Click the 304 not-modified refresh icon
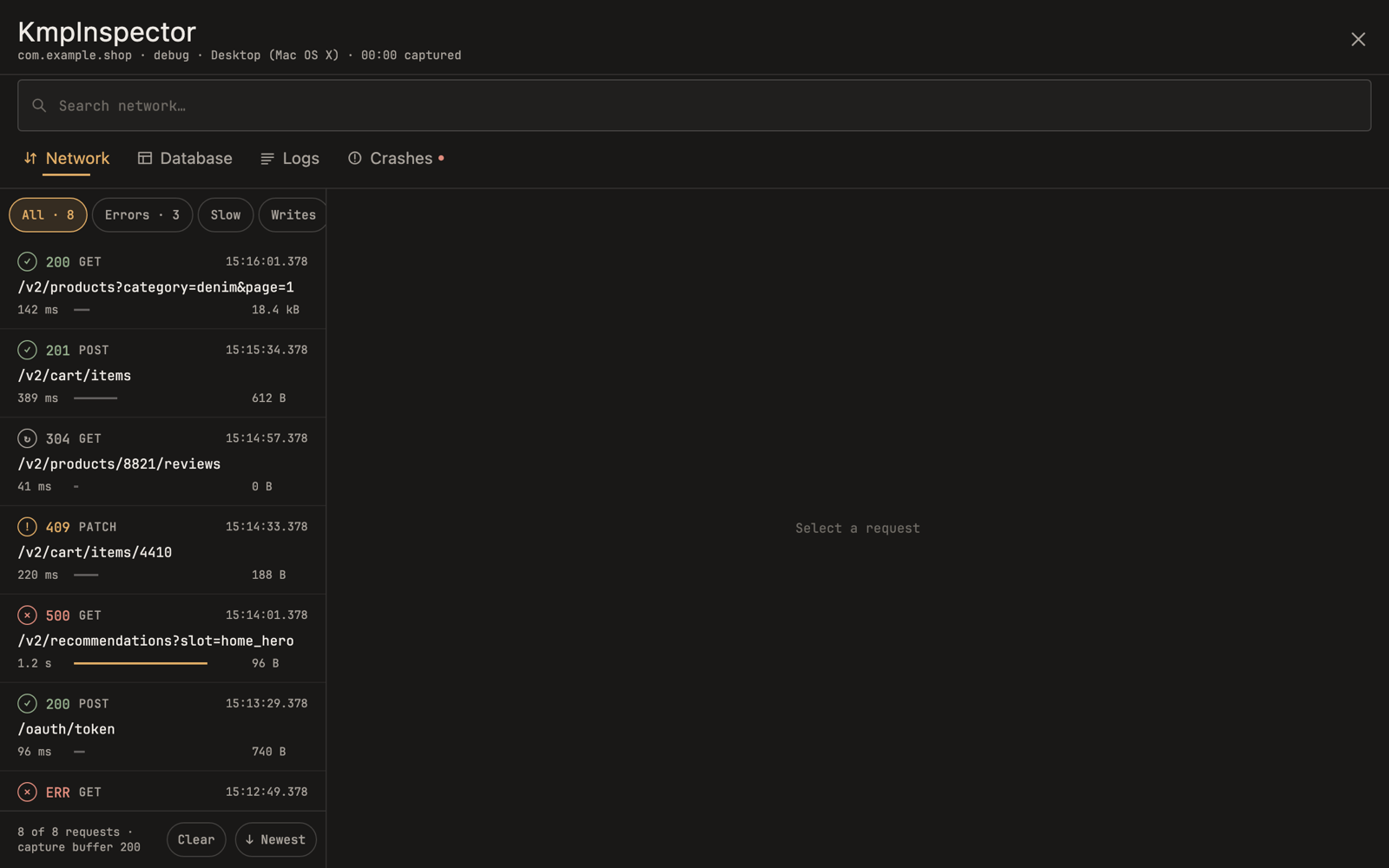The height and width of the screenshot is (868, 1389). coord(27,438)
